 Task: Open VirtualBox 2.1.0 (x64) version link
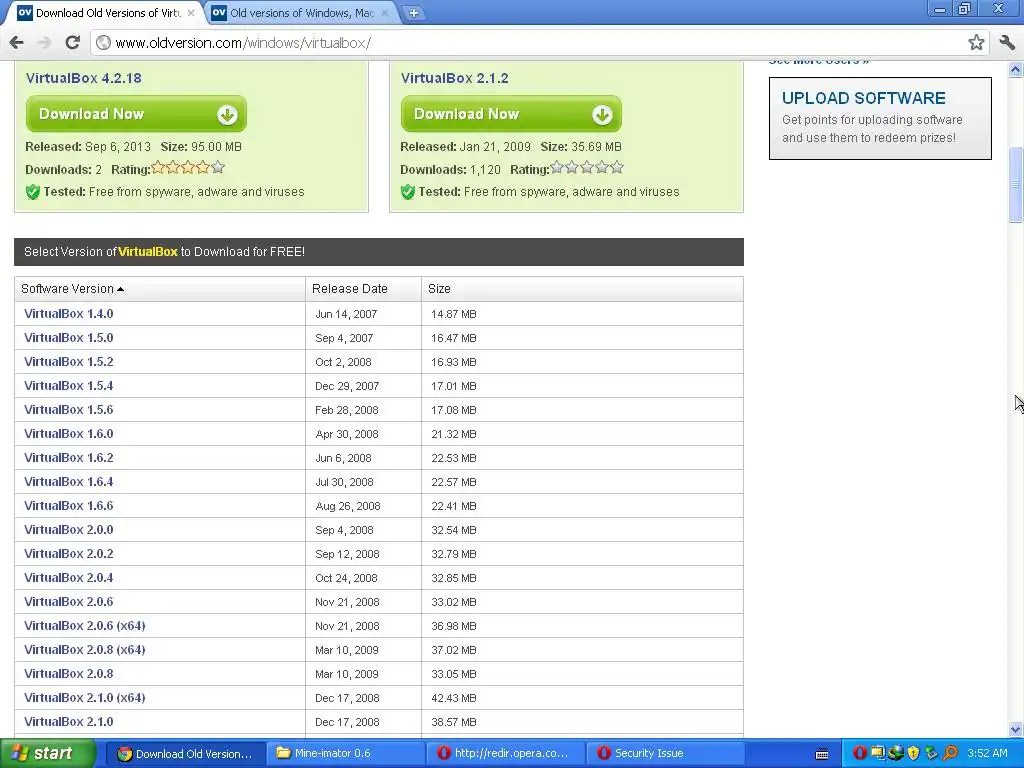coord(84,698)
